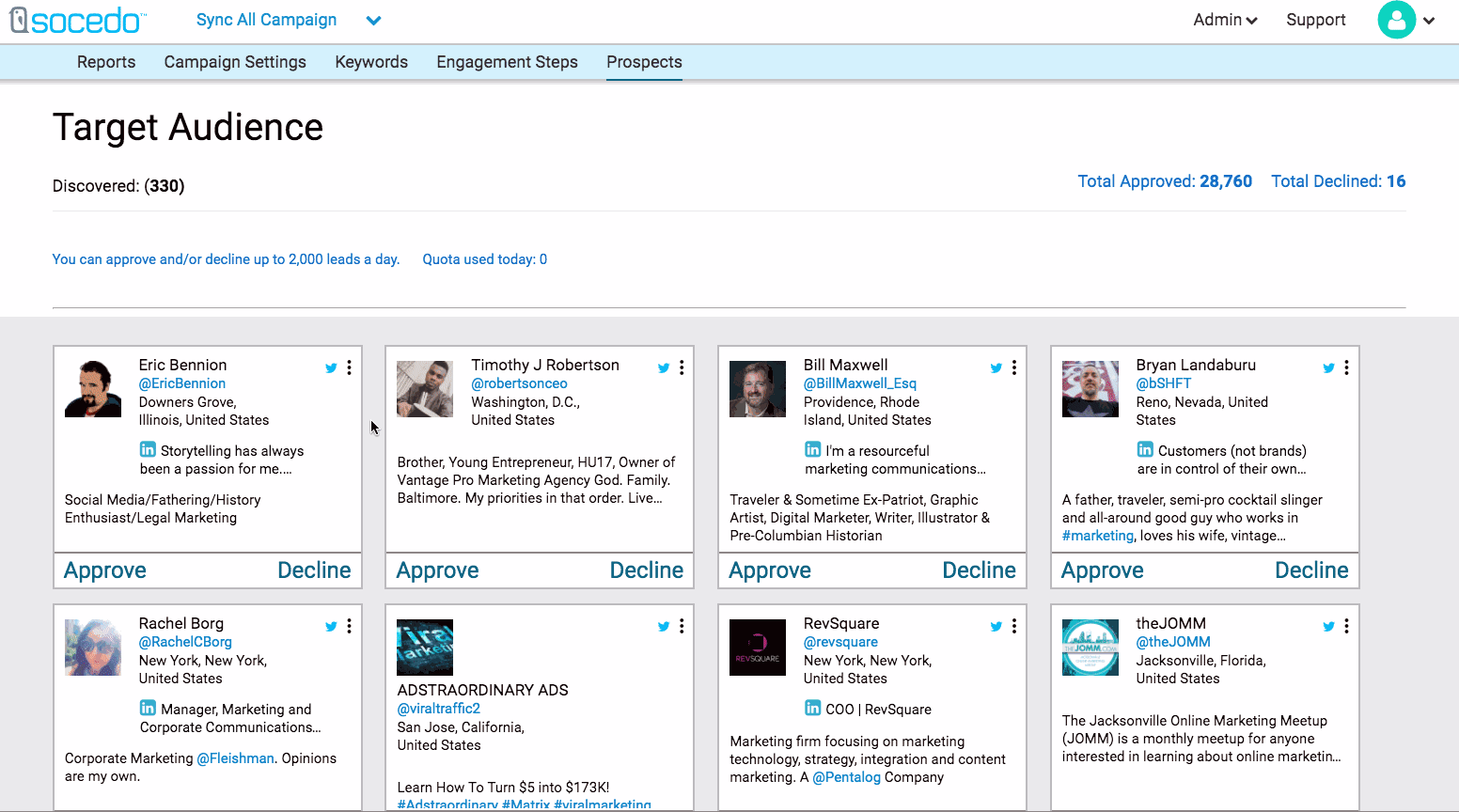Open Eric Bennion's three-dot options menu
The height and width of the screenshot is (812, 1459).
[349, 367]
